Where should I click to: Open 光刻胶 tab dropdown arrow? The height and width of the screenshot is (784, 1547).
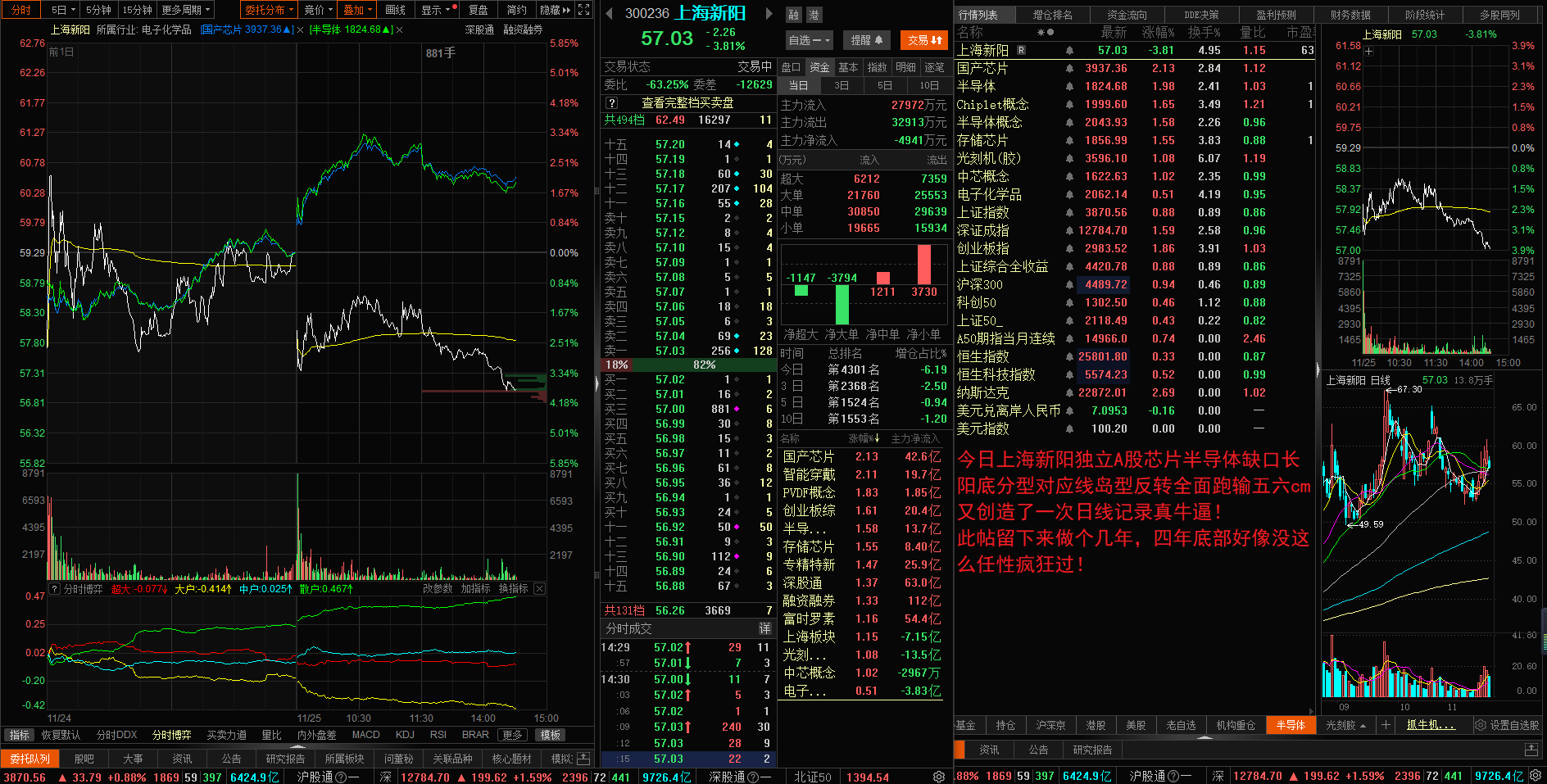[1363, 726]
